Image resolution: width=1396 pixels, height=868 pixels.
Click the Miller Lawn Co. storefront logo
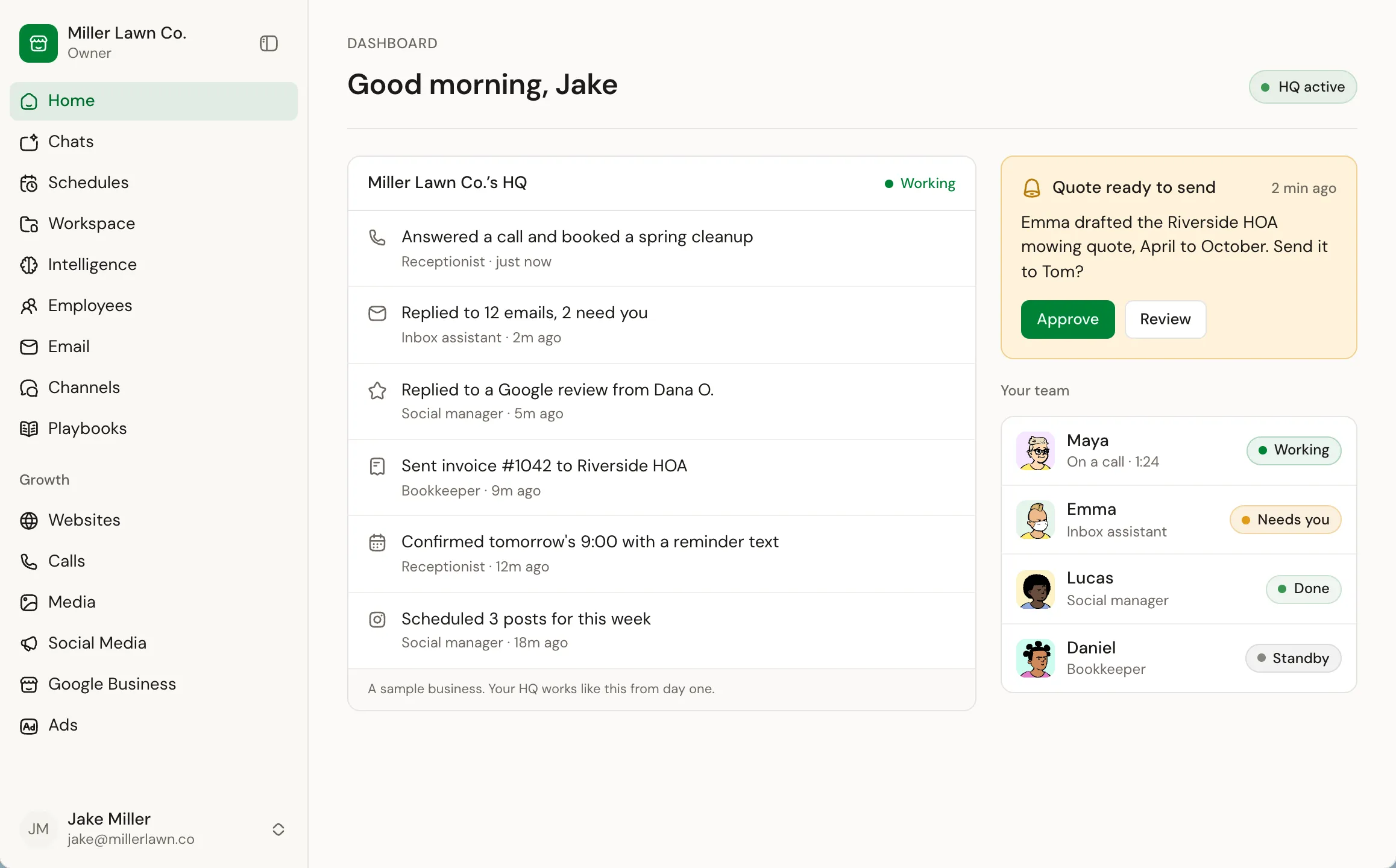tap(39, 43)
